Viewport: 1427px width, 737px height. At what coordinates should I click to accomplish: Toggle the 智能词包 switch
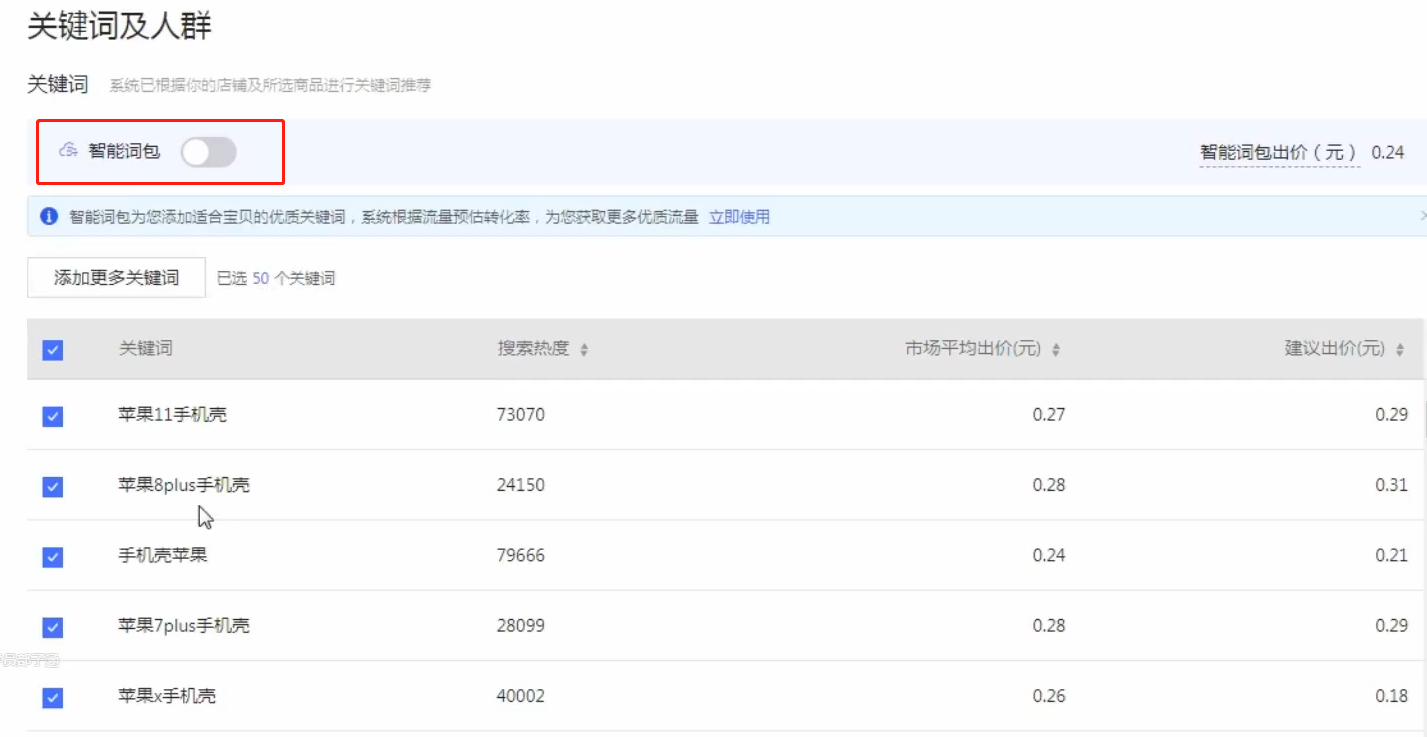click(208, 152)
